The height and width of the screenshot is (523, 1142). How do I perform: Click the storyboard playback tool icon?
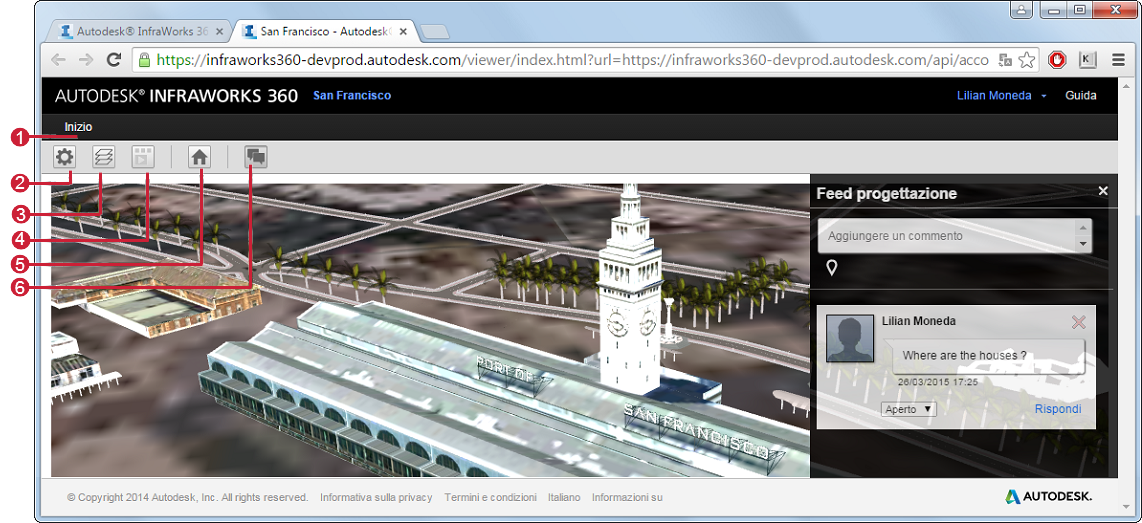click(143, 157)
